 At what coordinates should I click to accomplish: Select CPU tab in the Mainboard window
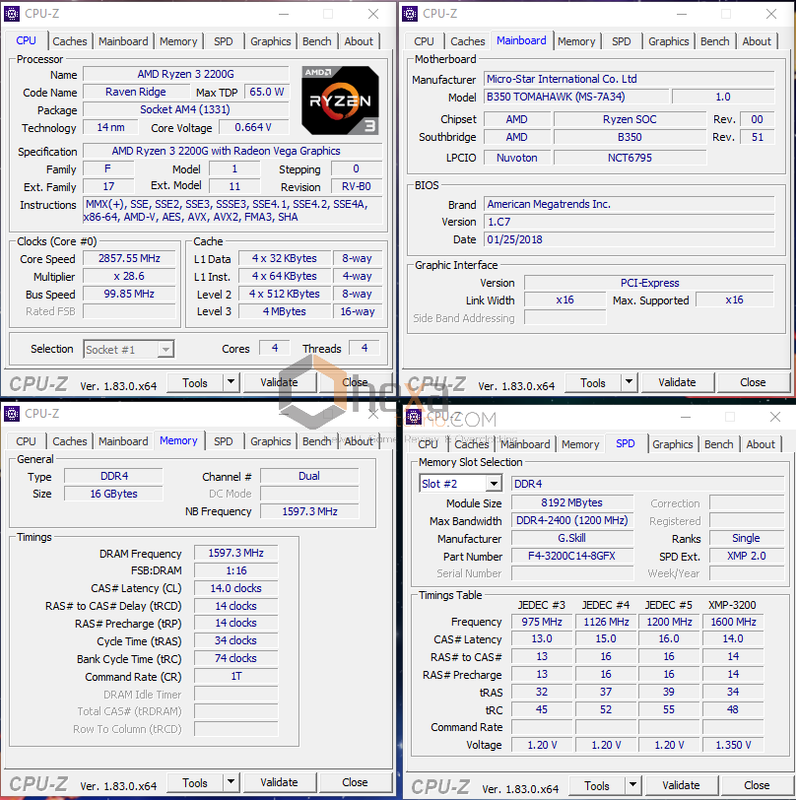(424, 41)
